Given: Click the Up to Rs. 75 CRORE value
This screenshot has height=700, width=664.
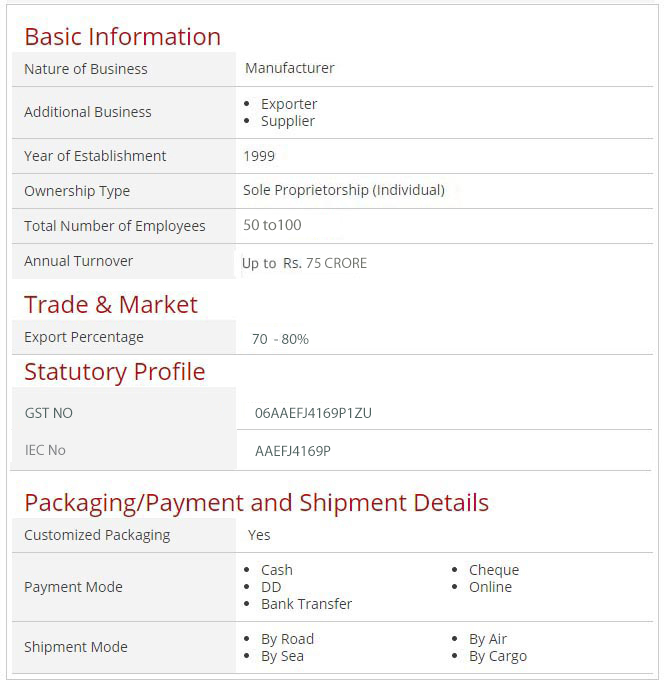Looking at the screenshot, I should tap(304, 263).
